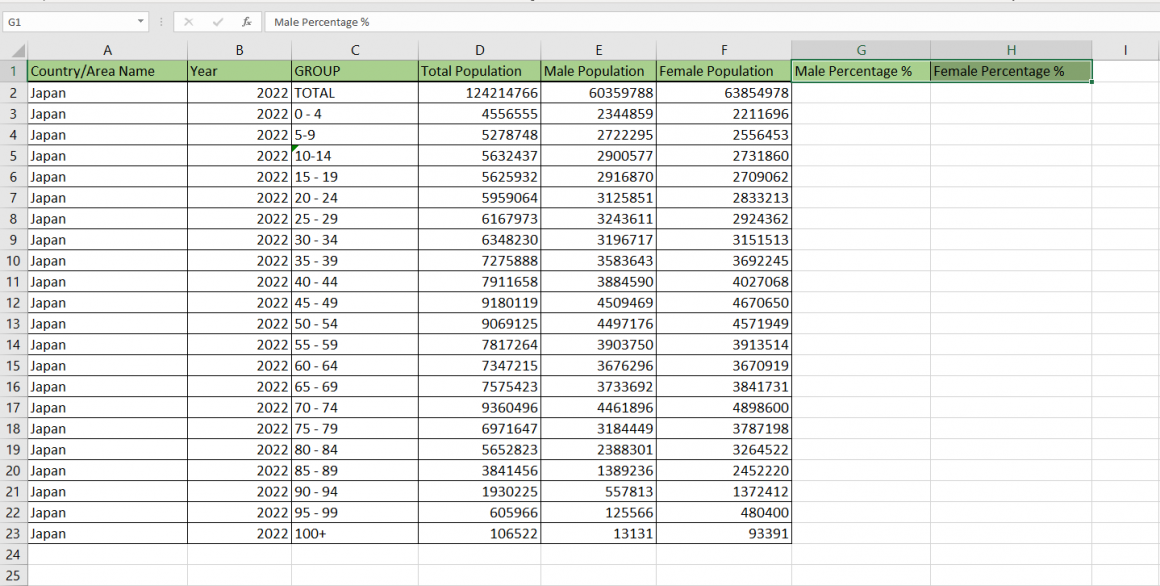Click the Select All triangle above row 1
The height and width of the screenshot is (586, 1160).
[14, 50]
